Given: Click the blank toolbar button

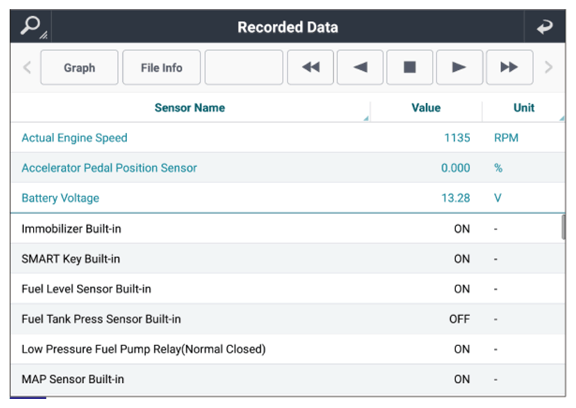Looking at the screenshot, I should (244, 68).
